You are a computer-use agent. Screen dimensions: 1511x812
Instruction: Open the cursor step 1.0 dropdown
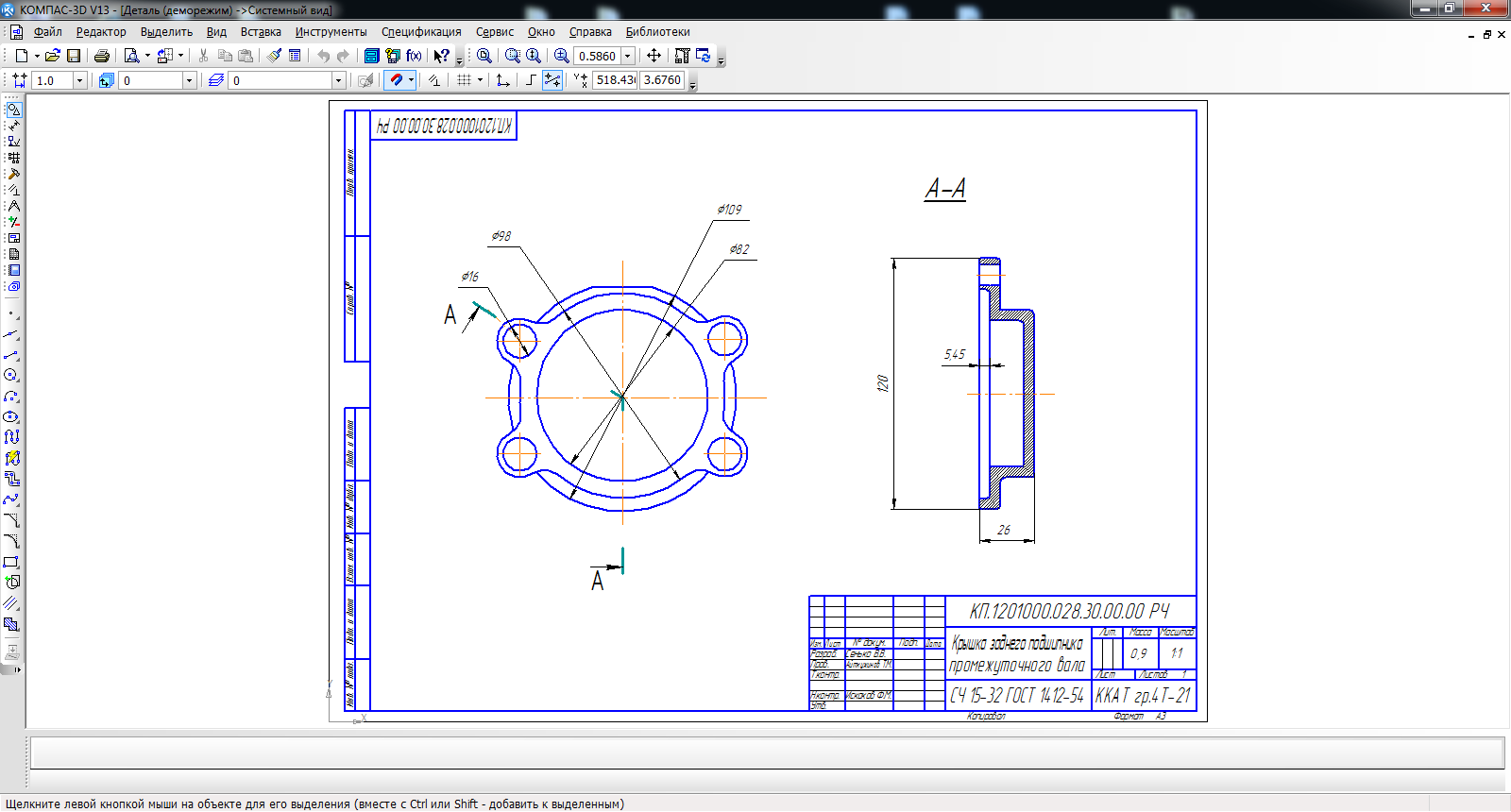pyautogui.click(x=79, y=80)
